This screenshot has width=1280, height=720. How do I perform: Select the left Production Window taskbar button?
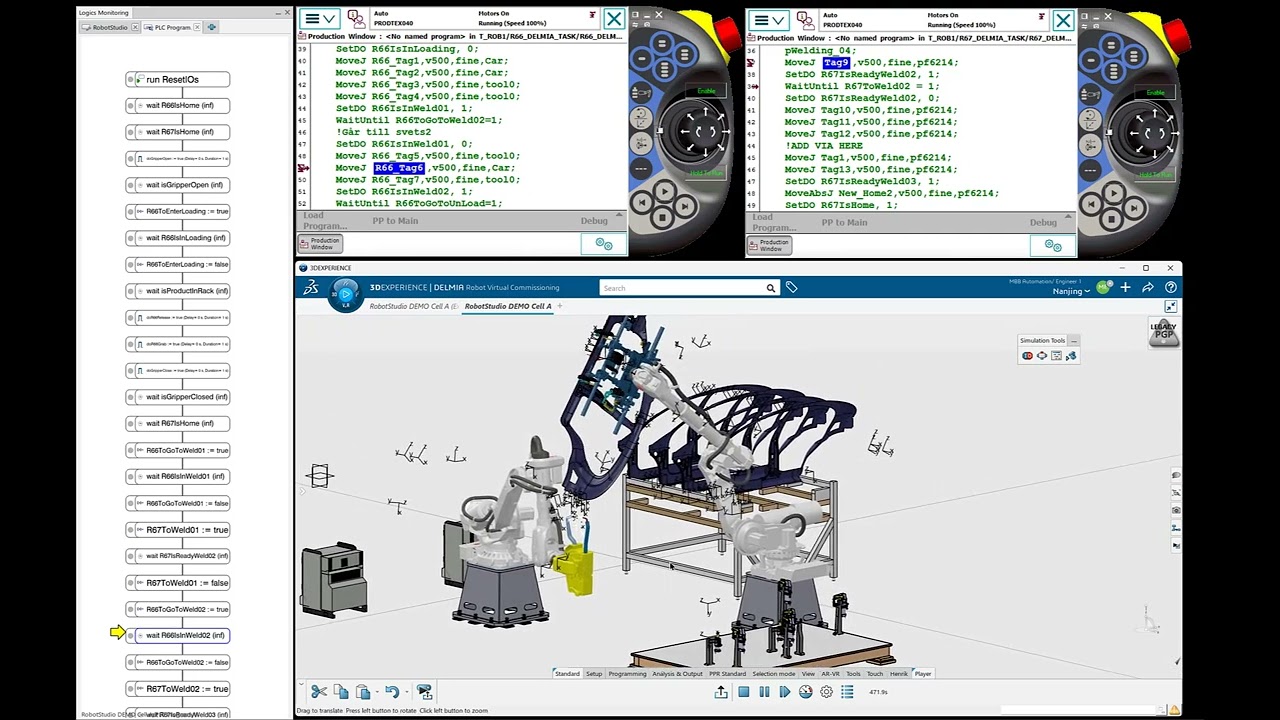(x=321, y=244)
